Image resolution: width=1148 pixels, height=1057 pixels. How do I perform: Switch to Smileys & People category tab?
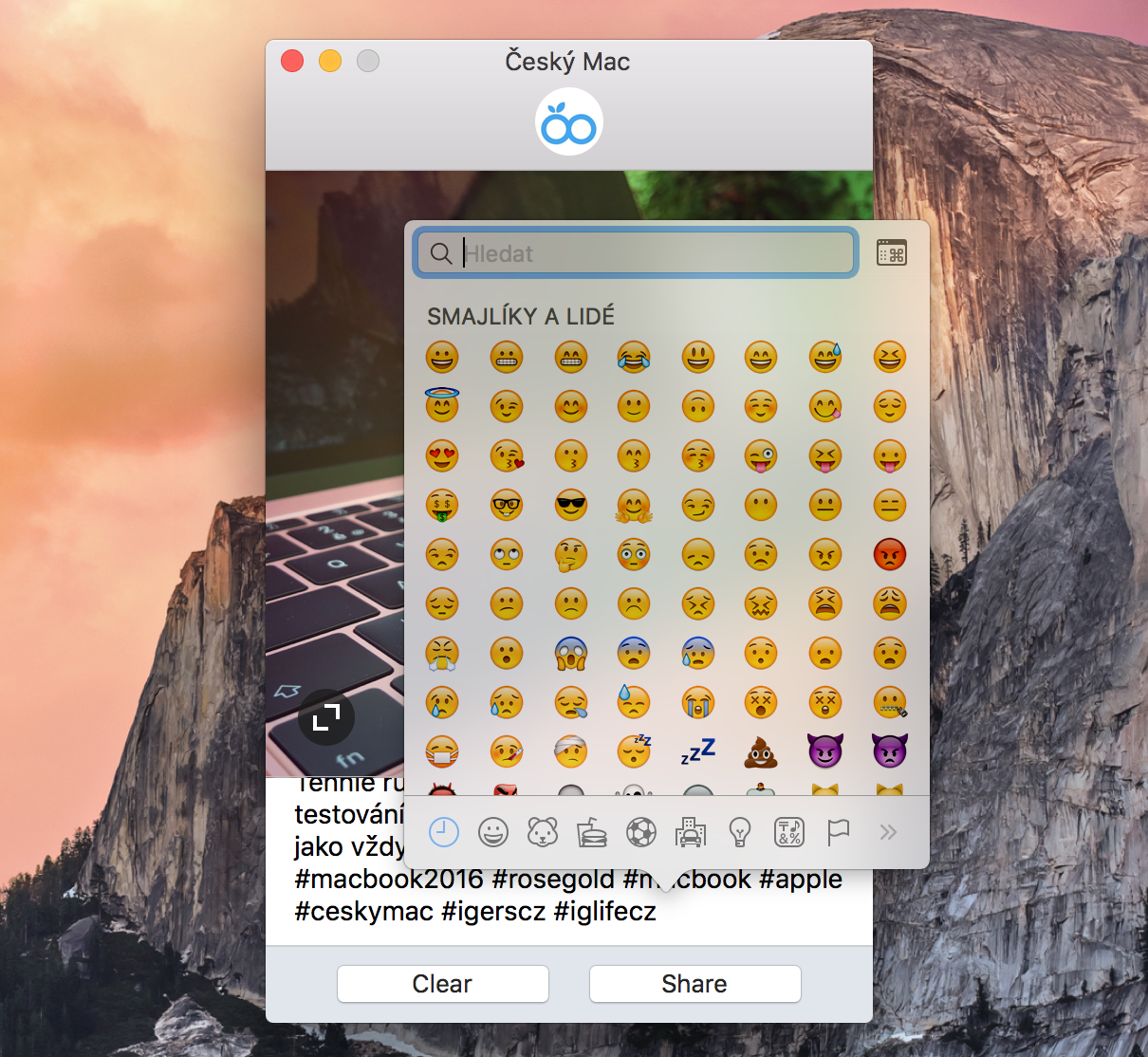(x=492, y=832)
